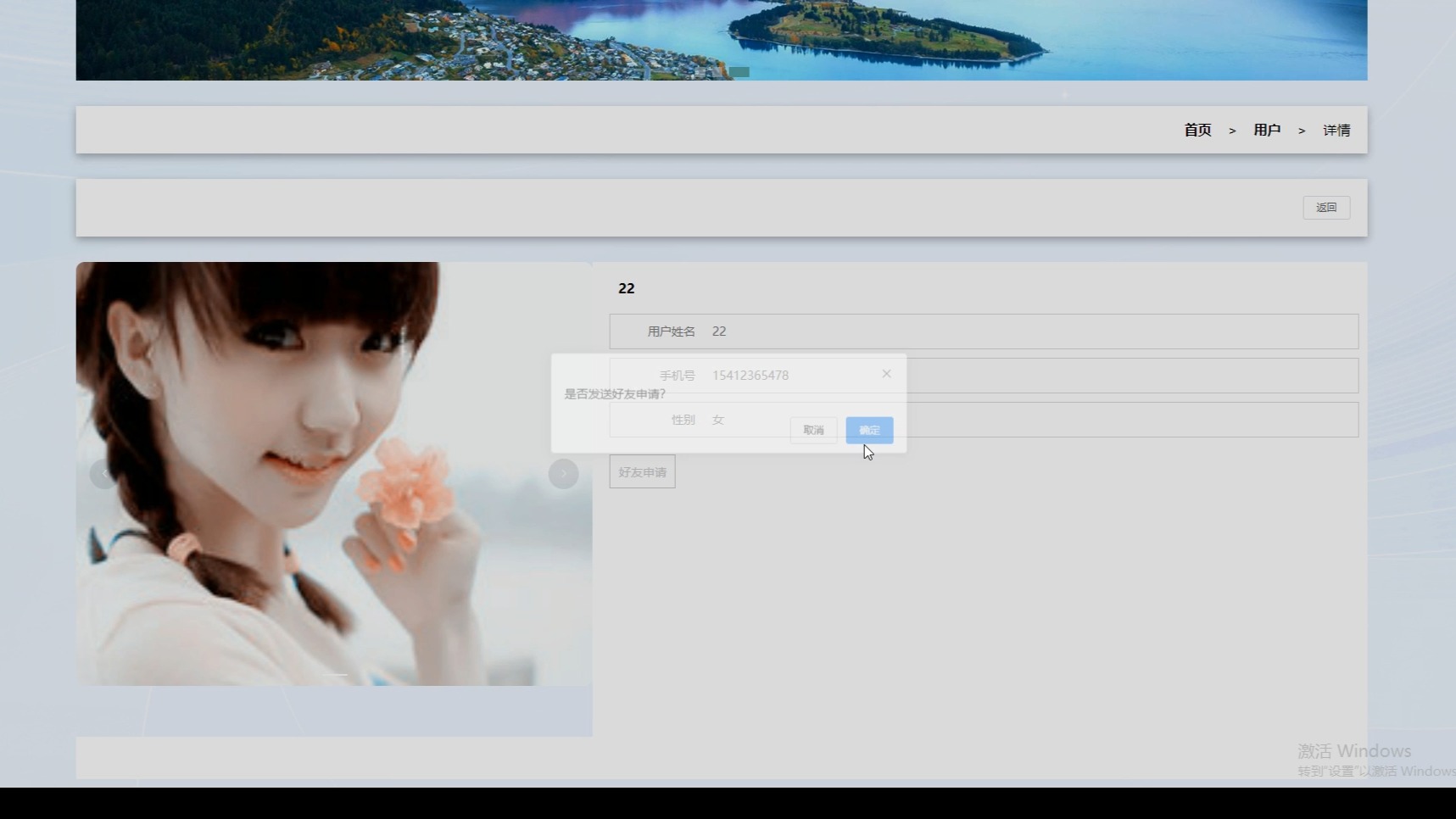
Task: Close the friend request dialog with X icon
Action: pos(886,374)
